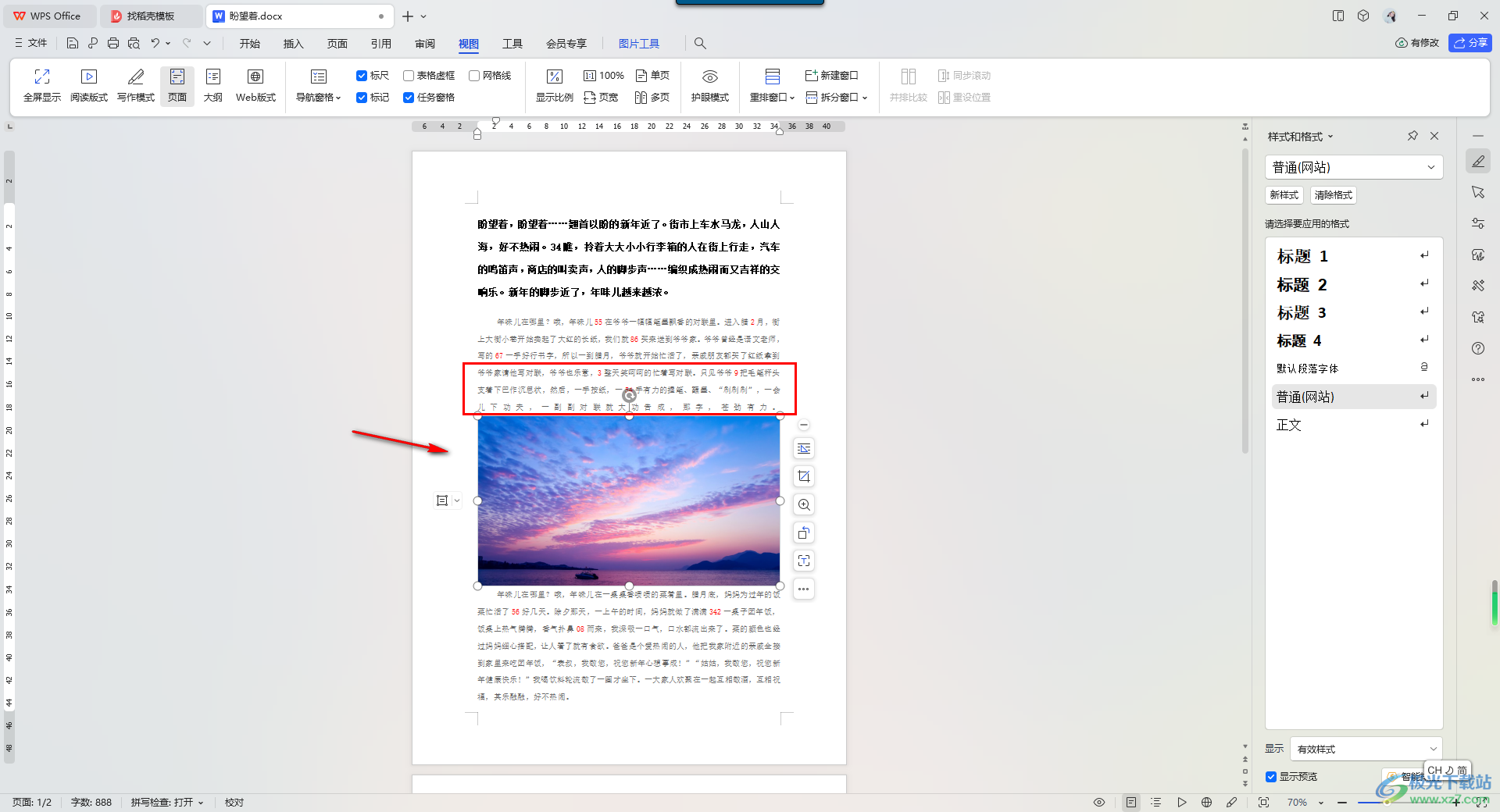This screenshot has width=1500, height=812.
Task: Click the extract text icon beside image
Action: 804,561
